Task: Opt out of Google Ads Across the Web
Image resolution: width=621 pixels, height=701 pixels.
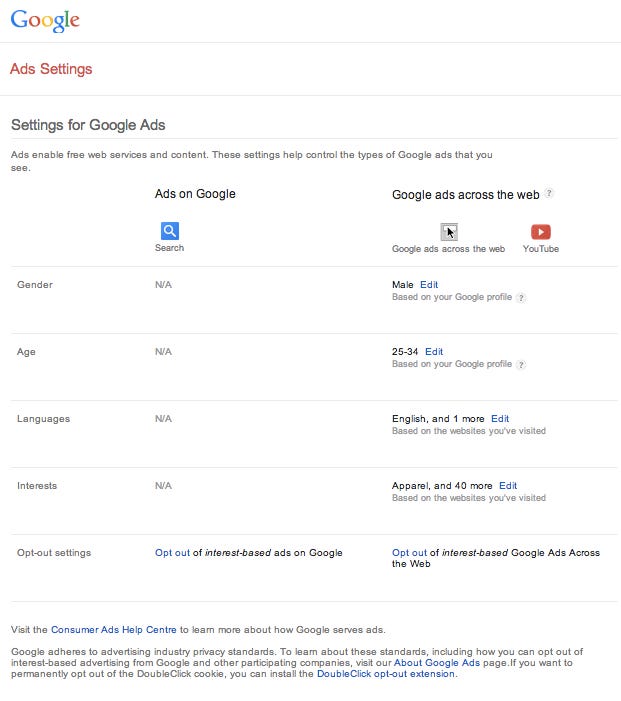Action: pyautogui.click(x=409, y=553)
